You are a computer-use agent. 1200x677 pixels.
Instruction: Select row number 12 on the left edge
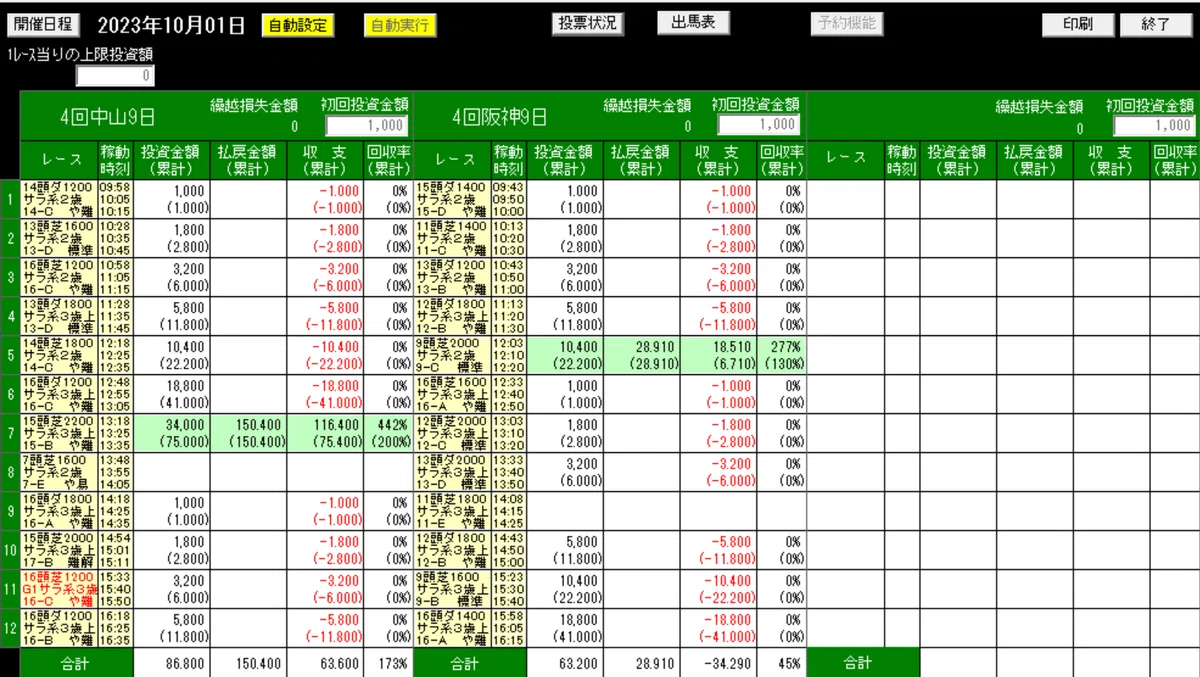(x=10, y=629)
